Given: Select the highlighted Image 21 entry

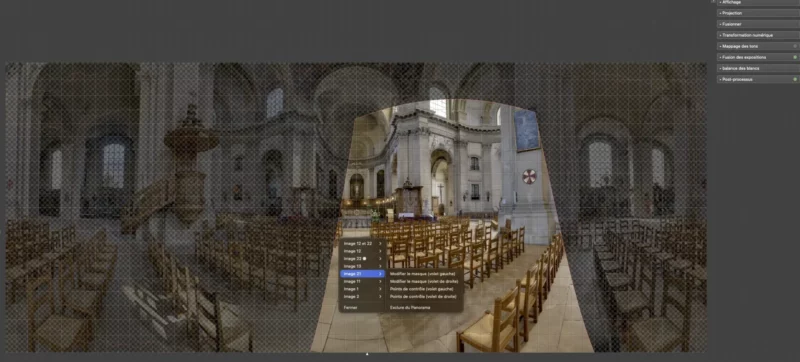Looking at the screenshot, I should [362, 274].
